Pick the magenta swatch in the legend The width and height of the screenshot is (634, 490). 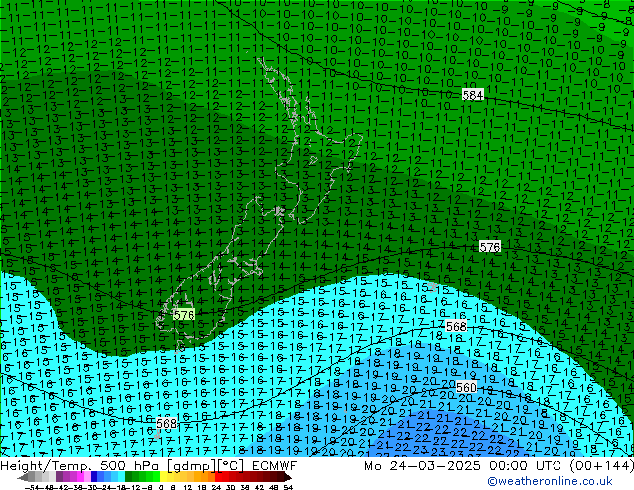[x=80, y=477]
